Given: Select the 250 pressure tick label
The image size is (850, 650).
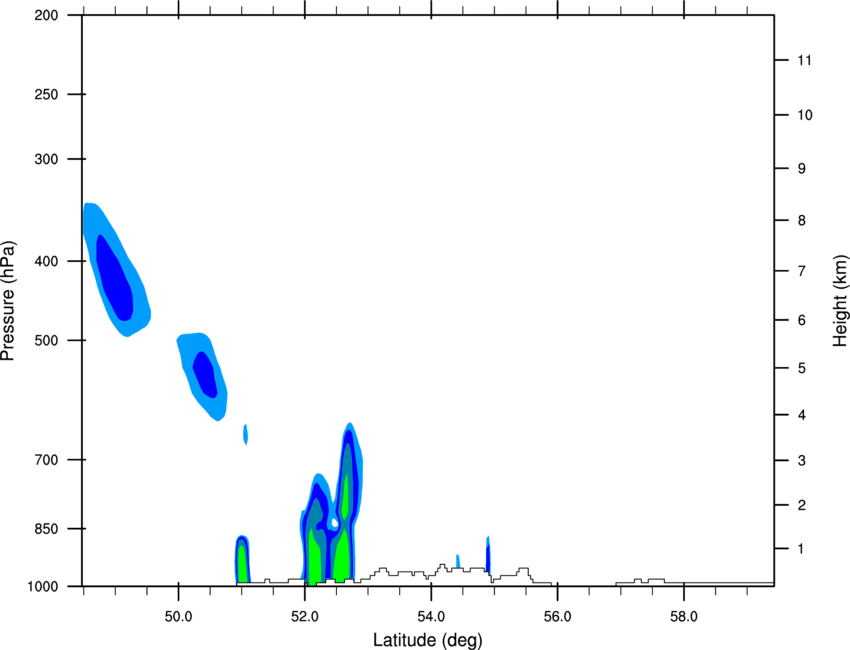Looking at the screenshot, I should [x=46, y=95].
